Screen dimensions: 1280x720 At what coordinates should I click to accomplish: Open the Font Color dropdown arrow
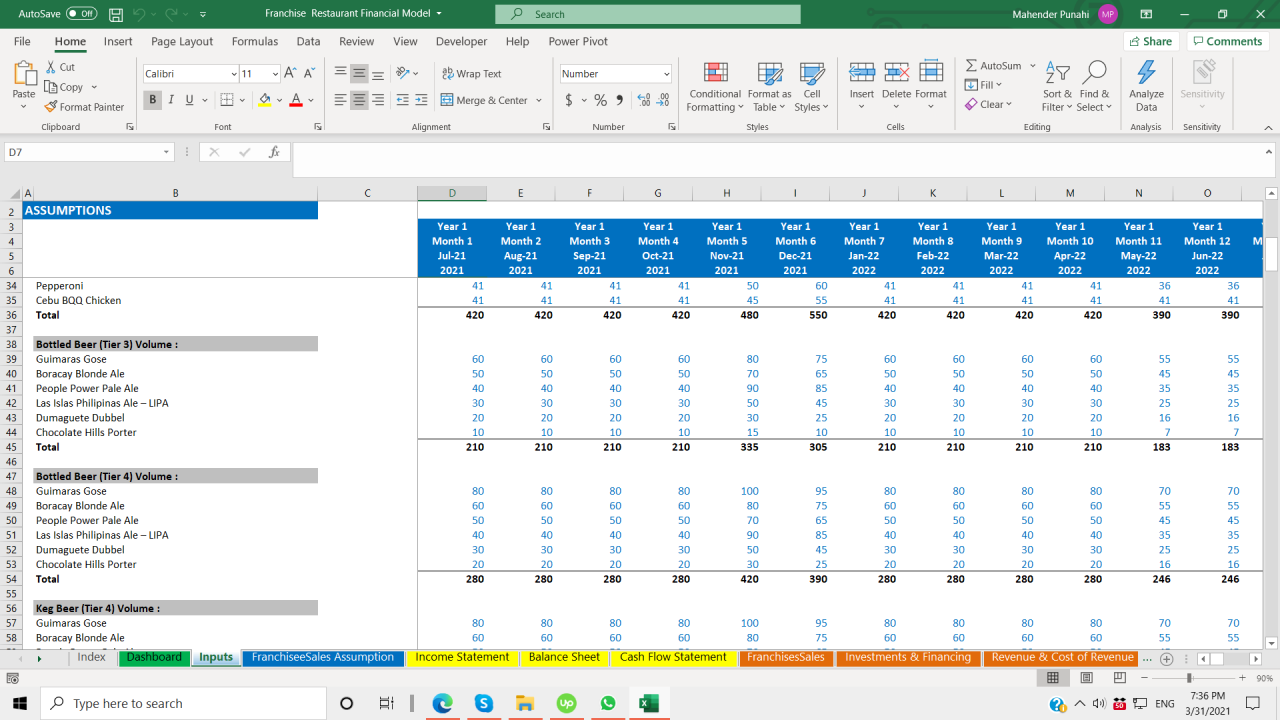coord(311,100)
